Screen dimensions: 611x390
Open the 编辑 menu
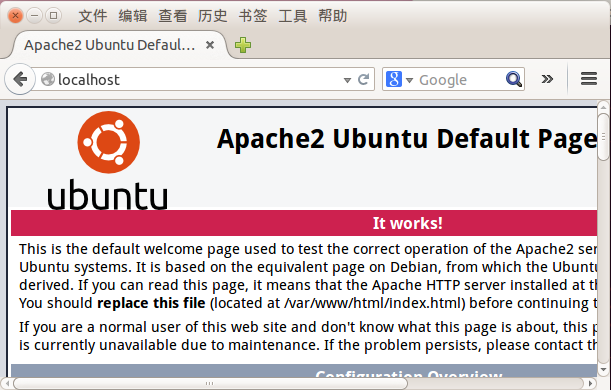(133, 16)
